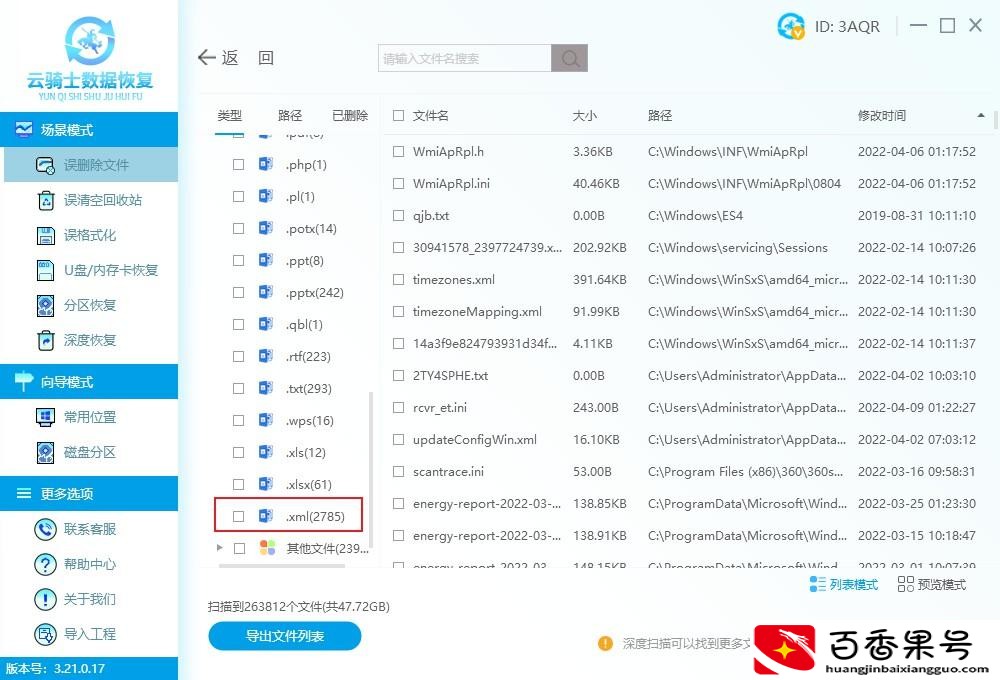The width and height of the screenshot is (1000, 680).
Task: Open the 帮助中心 help center
Action: pyautogui.click(x=75, y=564)
